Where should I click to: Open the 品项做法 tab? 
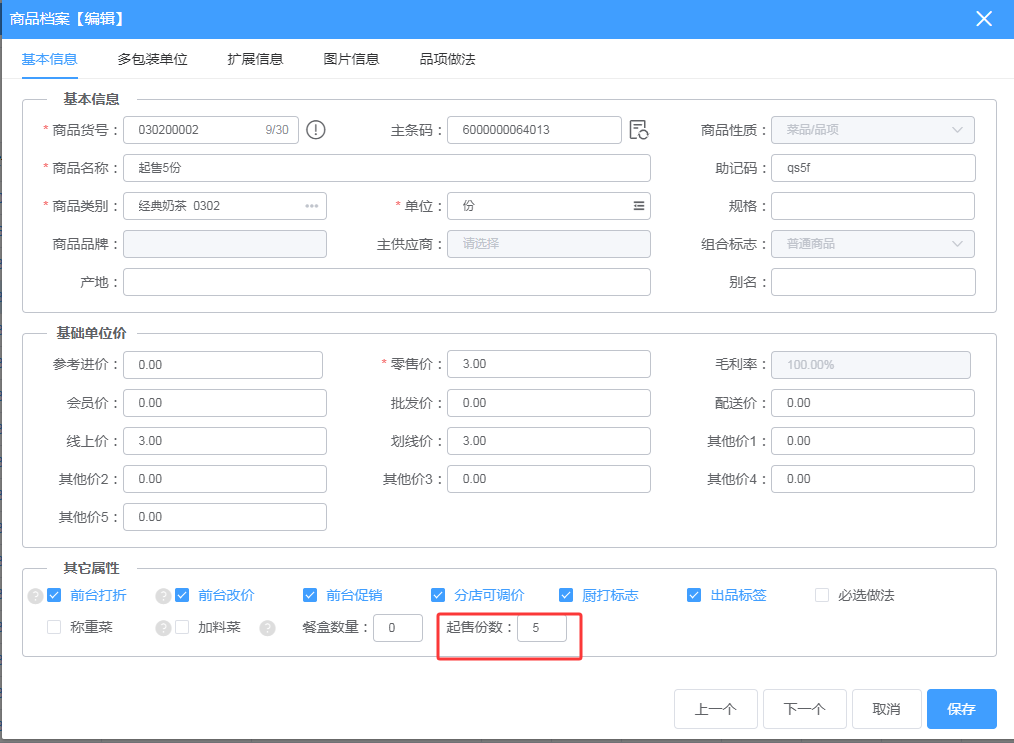(x=448, y=59)
